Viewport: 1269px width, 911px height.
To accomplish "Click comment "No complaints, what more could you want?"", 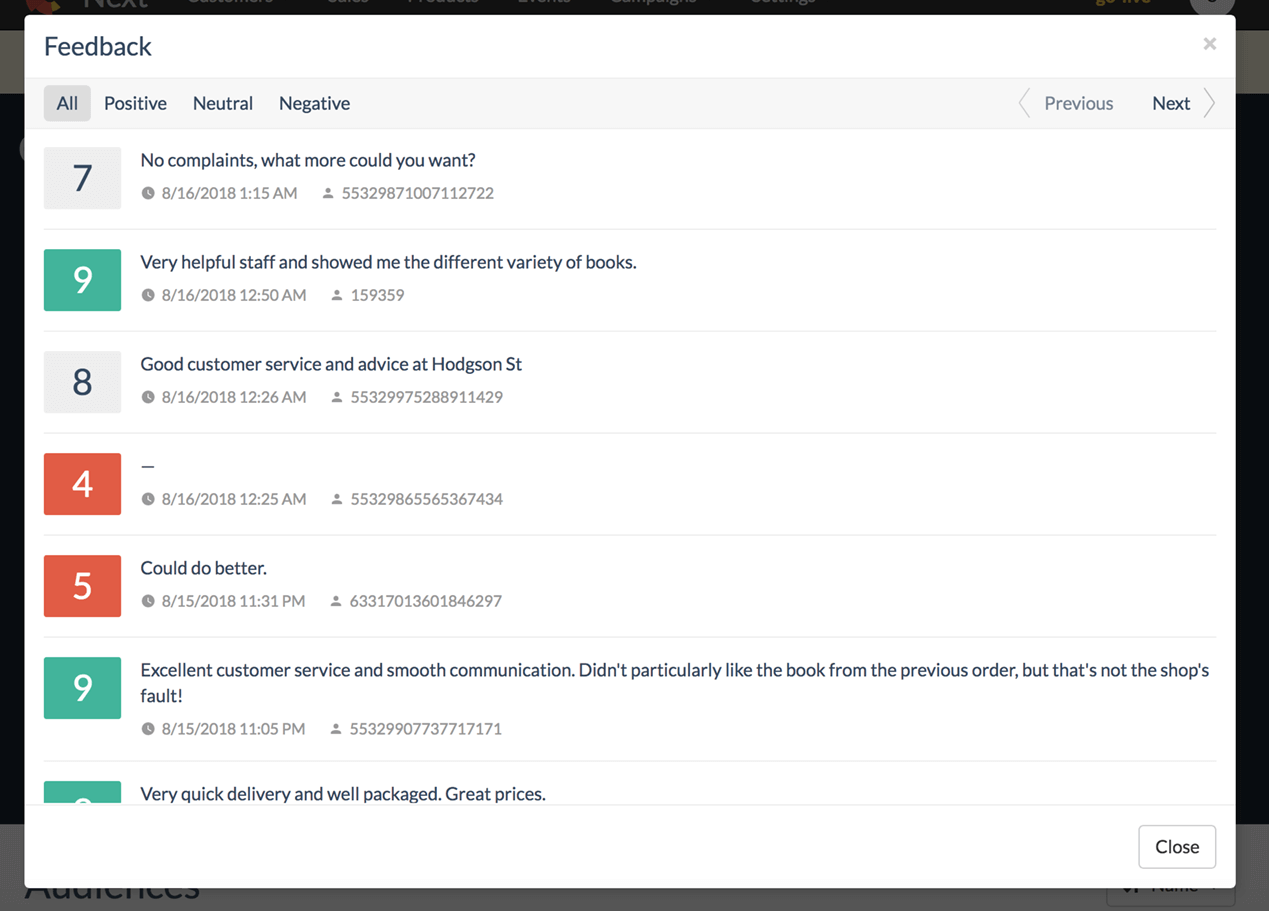I will pyautogui.click(x=308, y=160).
